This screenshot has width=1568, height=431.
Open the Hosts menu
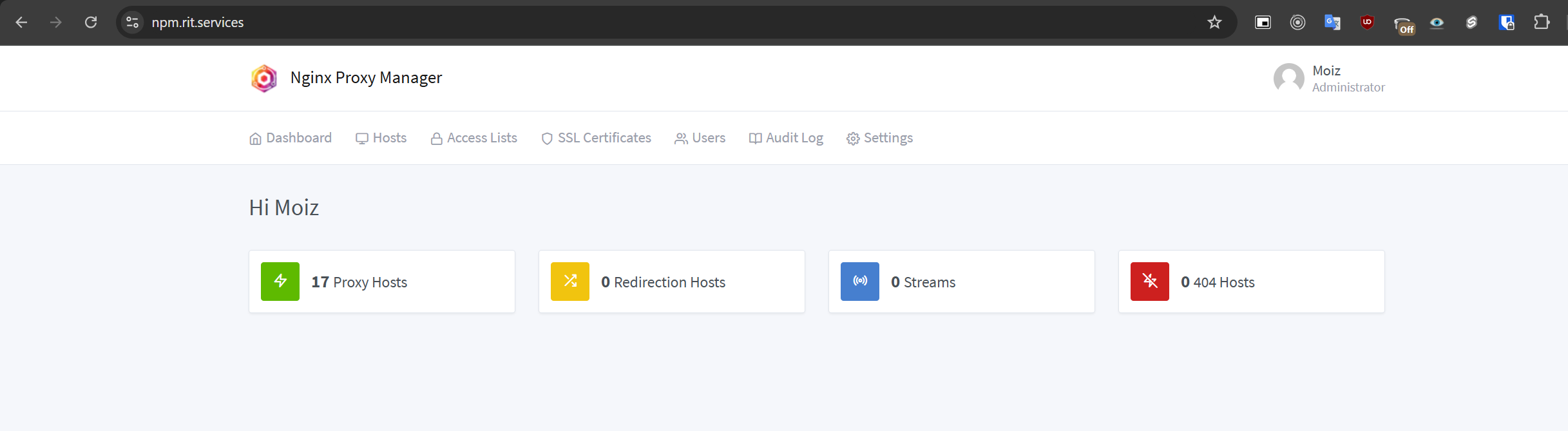pyautogui.click(x=381, y=138)
